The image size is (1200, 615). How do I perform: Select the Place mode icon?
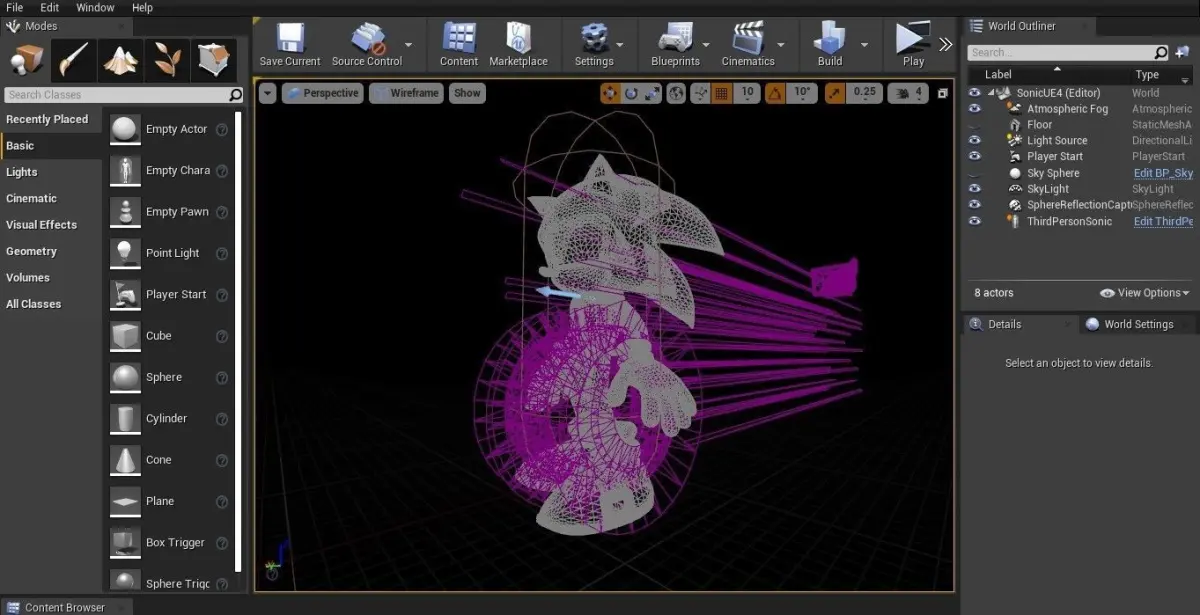click(x=27, y=60)
